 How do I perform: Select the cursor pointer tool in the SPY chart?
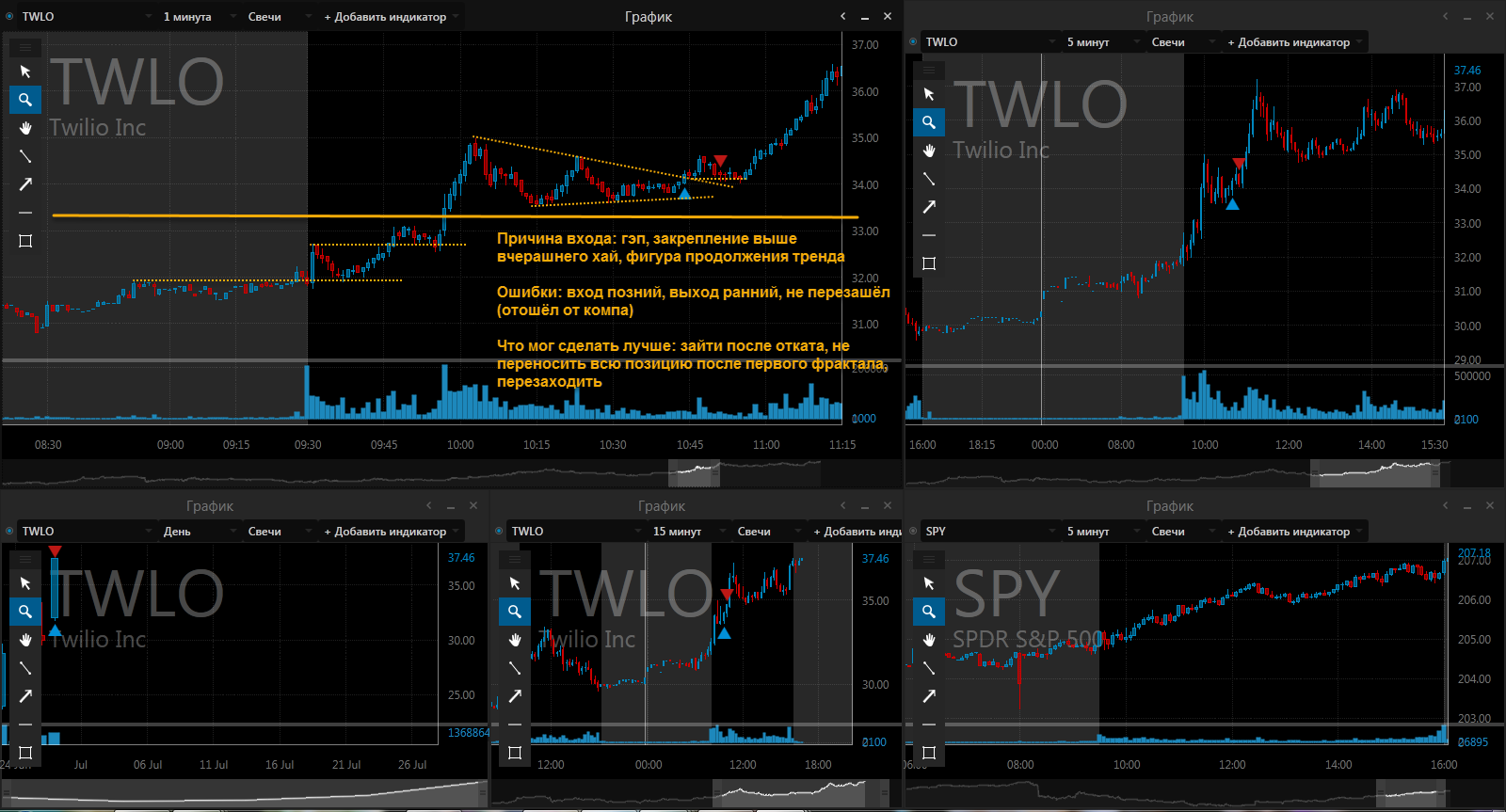point(929,583)
